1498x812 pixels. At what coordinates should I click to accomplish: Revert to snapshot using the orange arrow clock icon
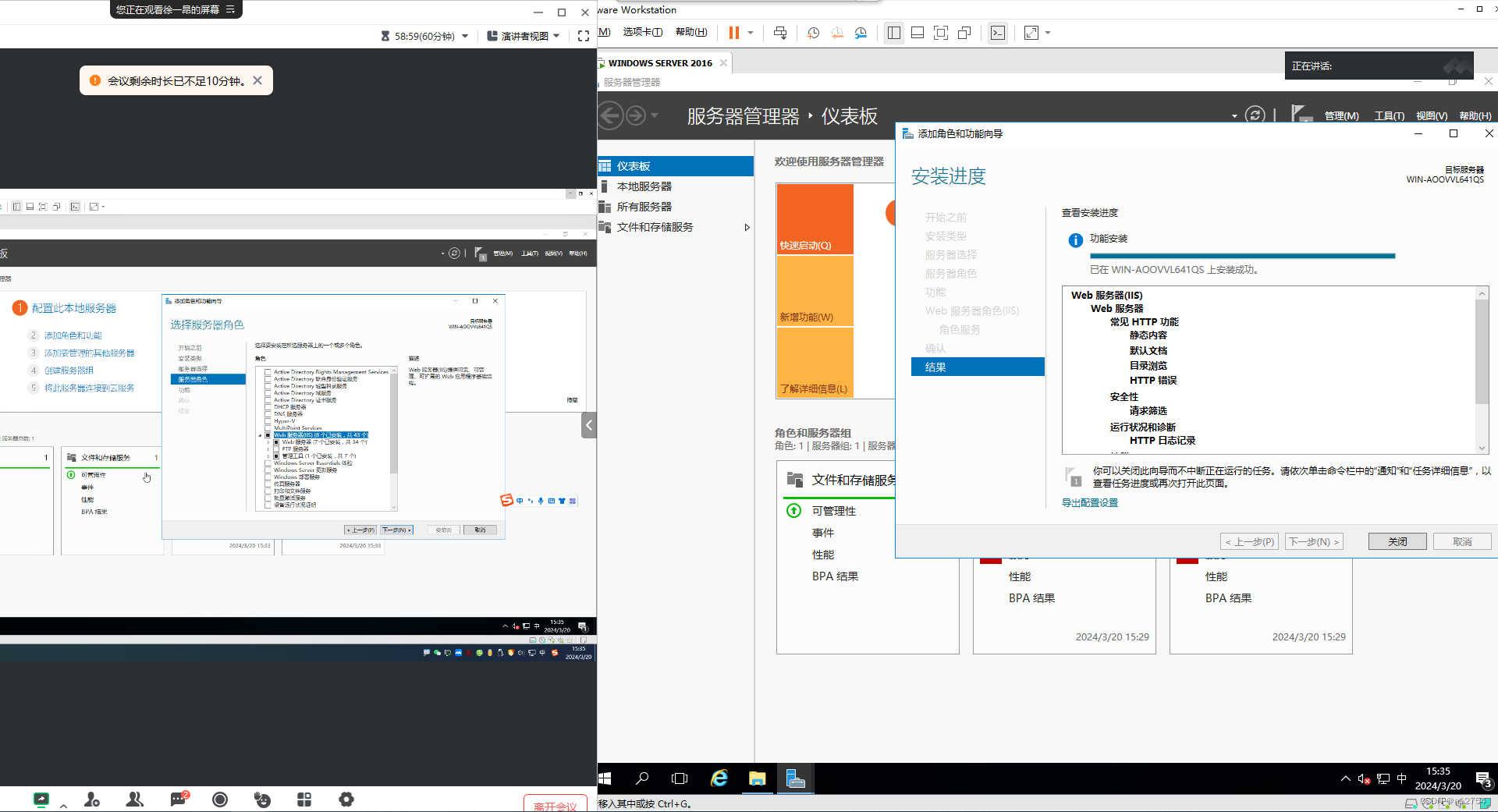point(837,33)
